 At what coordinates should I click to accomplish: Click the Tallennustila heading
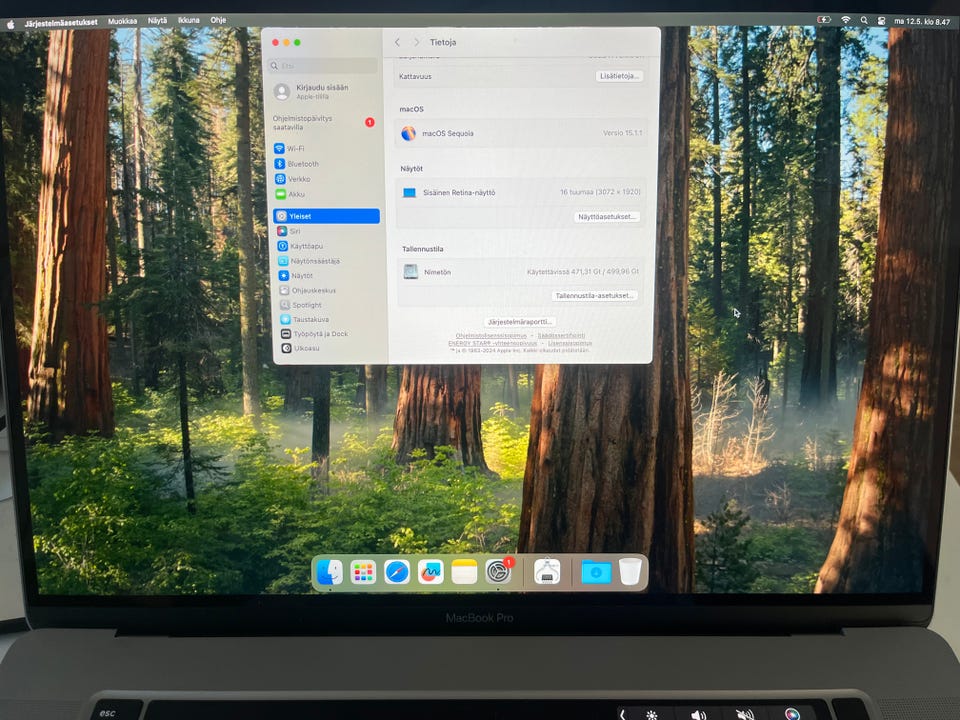(422, 249)
